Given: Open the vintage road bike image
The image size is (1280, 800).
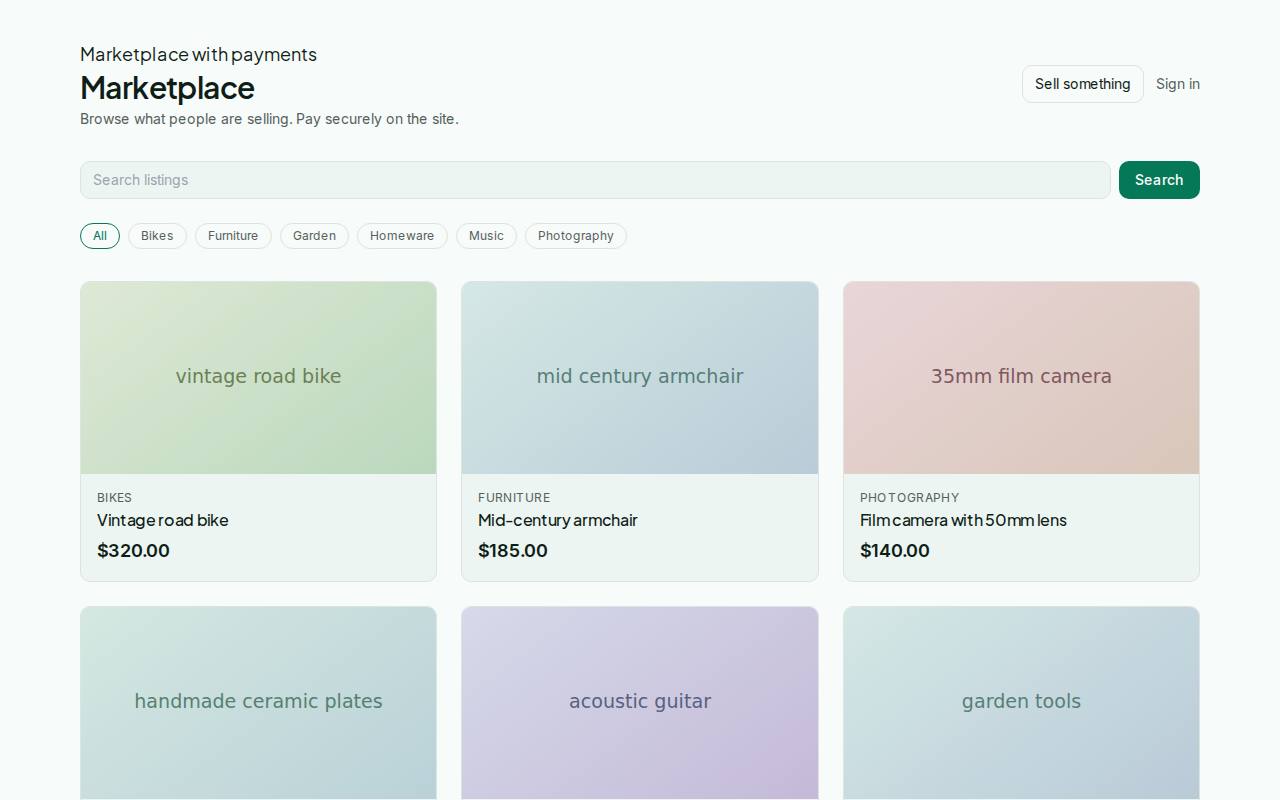Looking at the screenshot, I should [258, 378].
